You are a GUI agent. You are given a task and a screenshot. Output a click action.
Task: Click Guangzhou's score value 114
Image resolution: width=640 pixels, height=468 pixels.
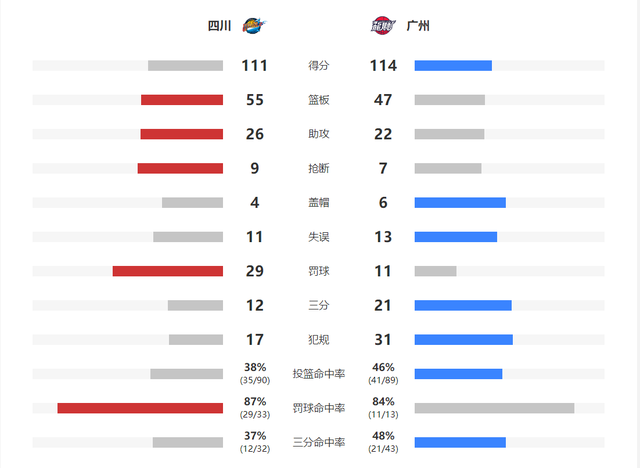pos(383,66)
